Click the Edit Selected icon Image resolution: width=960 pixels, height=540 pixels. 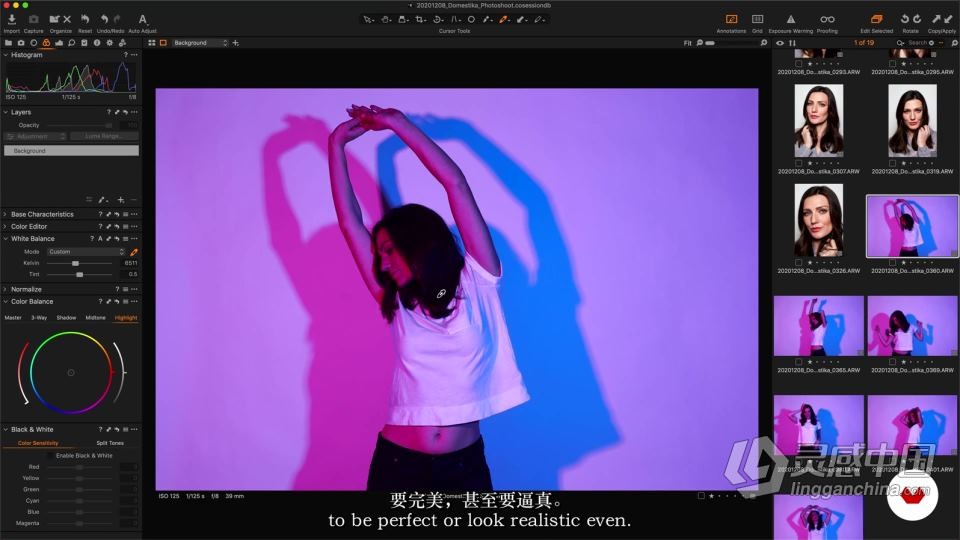tap(876, 20)
